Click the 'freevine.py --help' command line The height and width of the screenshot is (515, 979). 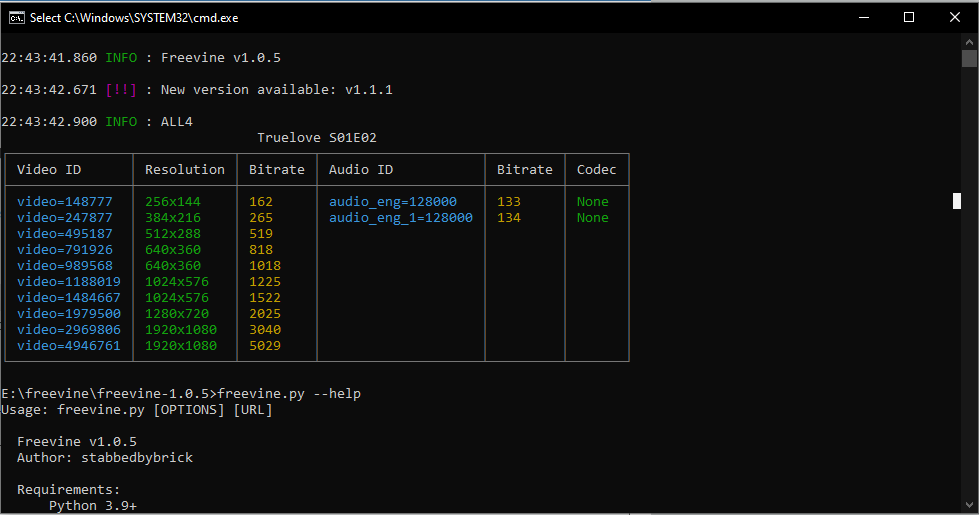click(289, 394)
